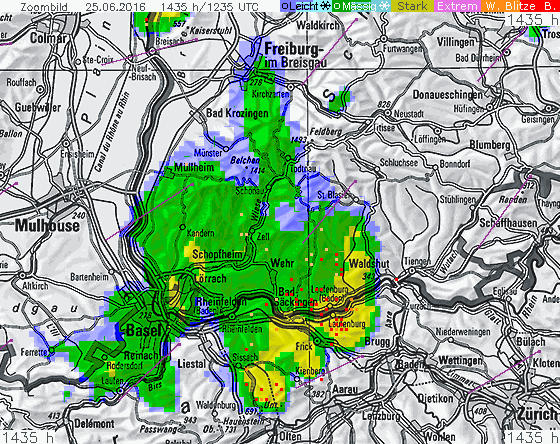Click the 25.06.2016 date label
Viewport: 560px width, 444px height.
click(x=115, y=6)
